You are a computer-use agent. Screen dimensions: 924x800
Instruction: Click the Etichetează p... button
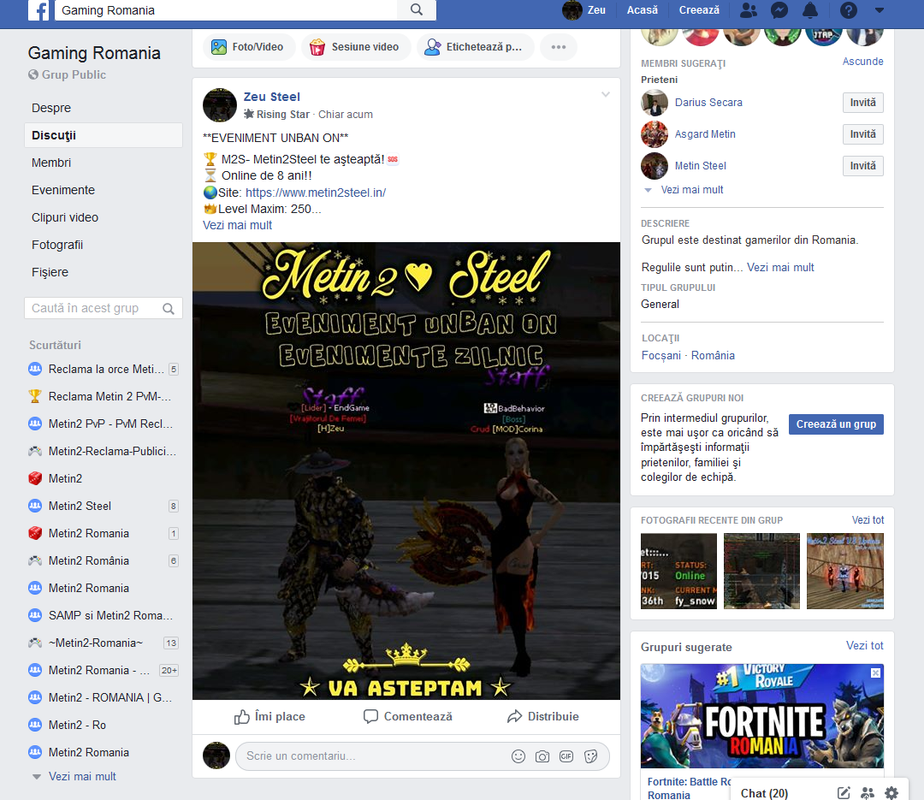coord(476,47)
